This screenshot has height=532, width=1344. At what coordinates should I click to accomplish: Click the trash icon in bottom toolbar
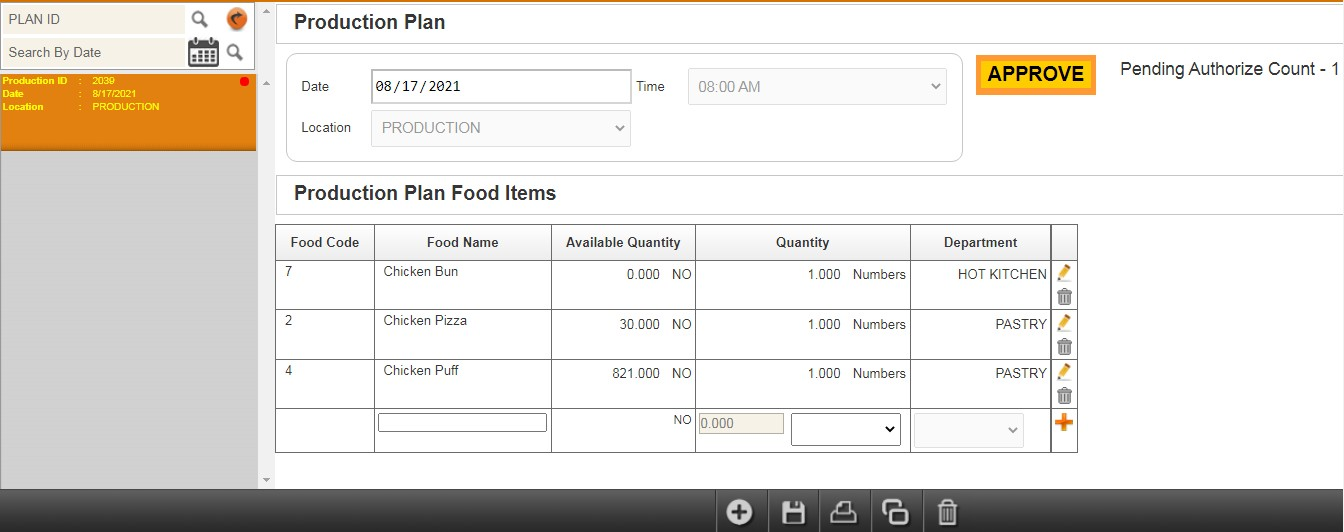click(x=947, y=513)
